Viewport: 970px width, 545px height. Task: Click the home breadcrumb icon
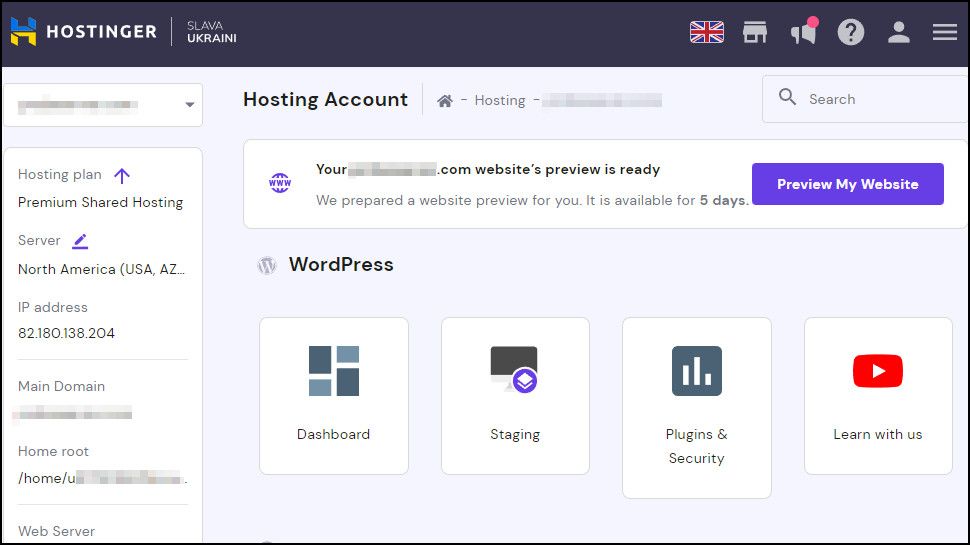(444, 101)
